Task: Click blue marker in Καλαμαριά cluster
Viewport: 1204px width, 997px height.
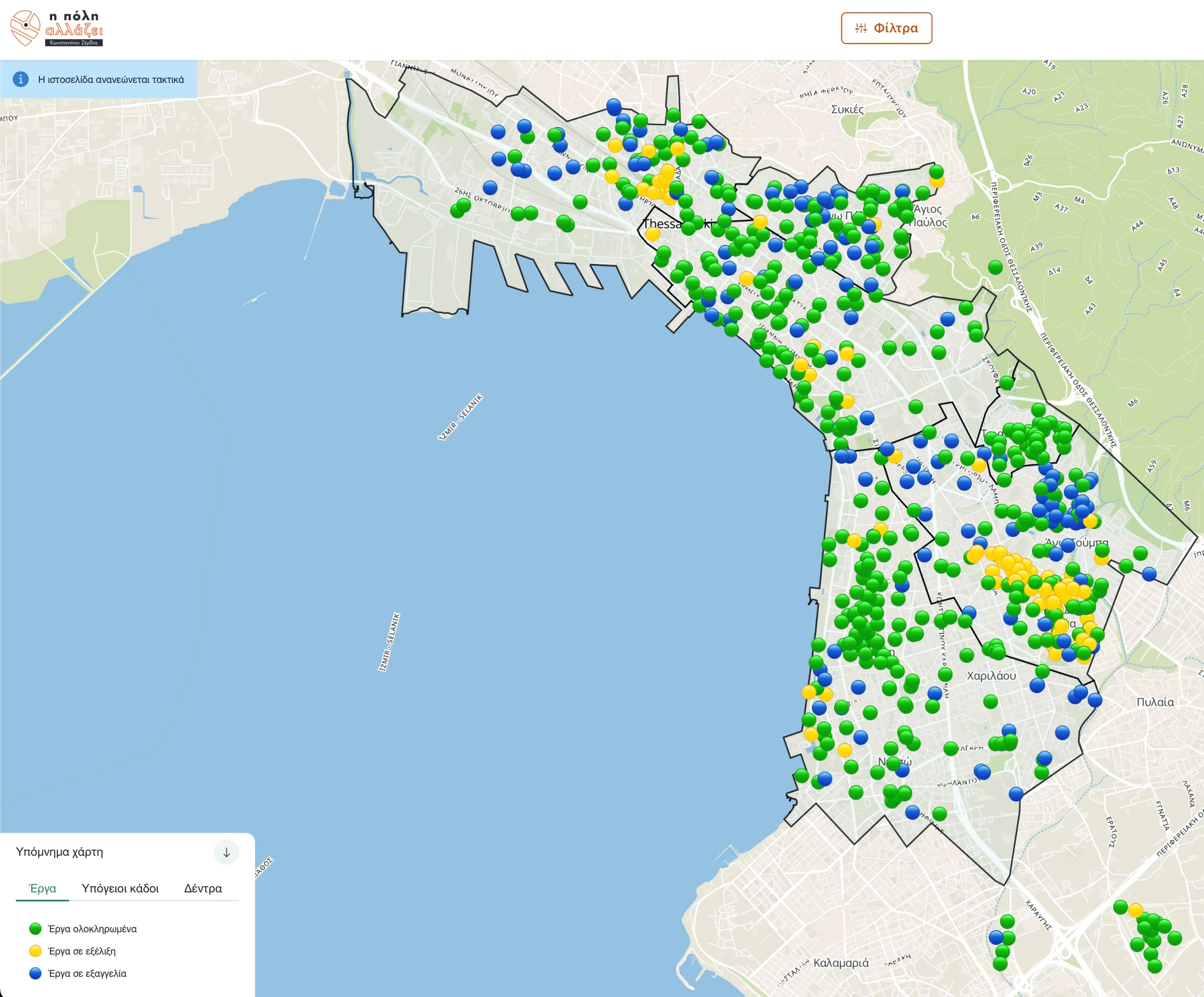Action: pyautogui.click(x=996, y=937)
